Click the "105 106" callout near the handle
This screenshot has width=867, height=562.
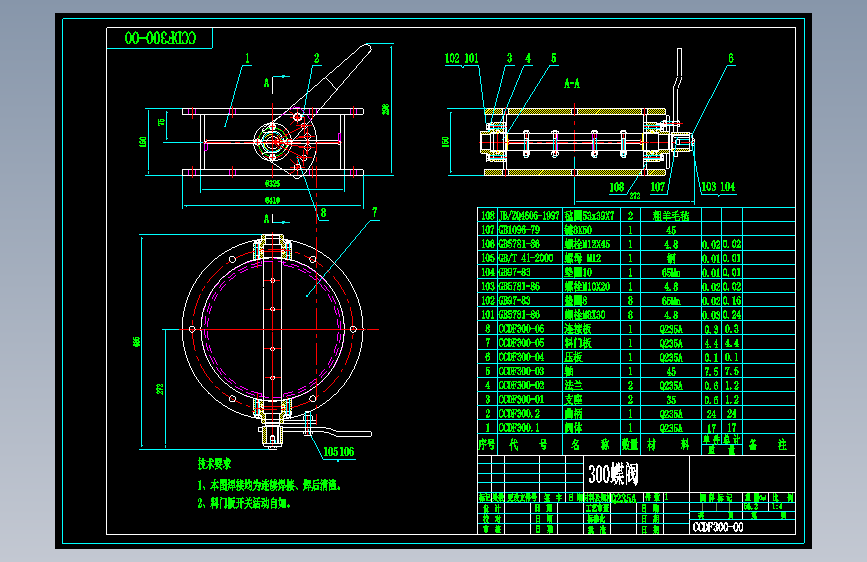pos(338,452)
